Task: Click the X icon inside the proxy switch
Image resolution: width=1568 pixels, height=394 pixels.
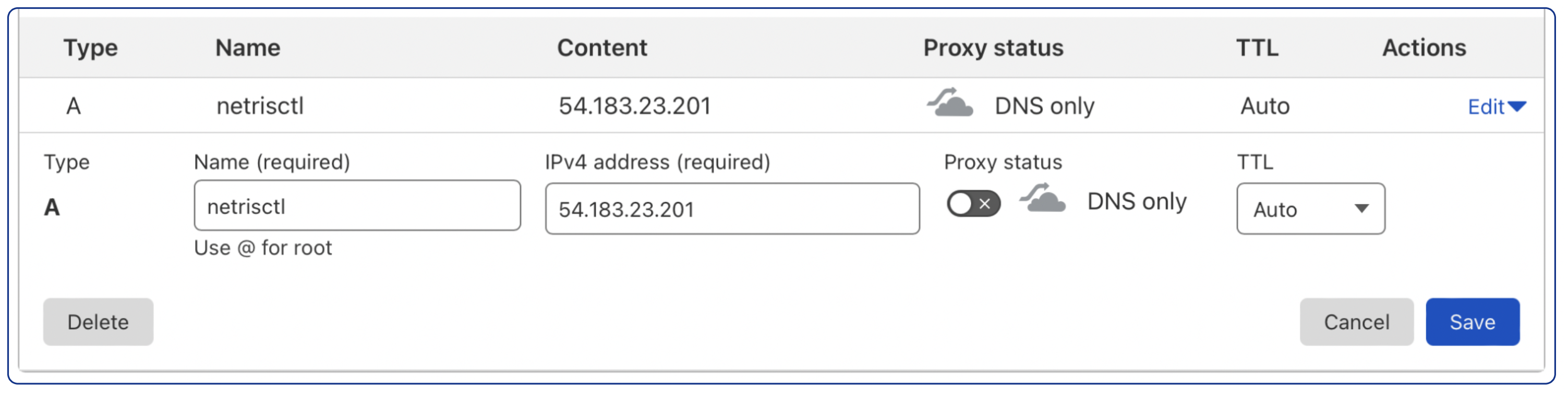Action: coord(984,204)
